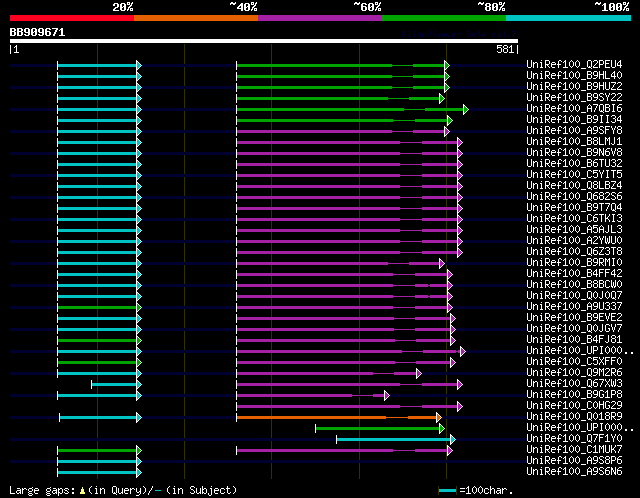
Task: Select the UniRef100_Q0J0Q7 label
Action: coord(574,296)
